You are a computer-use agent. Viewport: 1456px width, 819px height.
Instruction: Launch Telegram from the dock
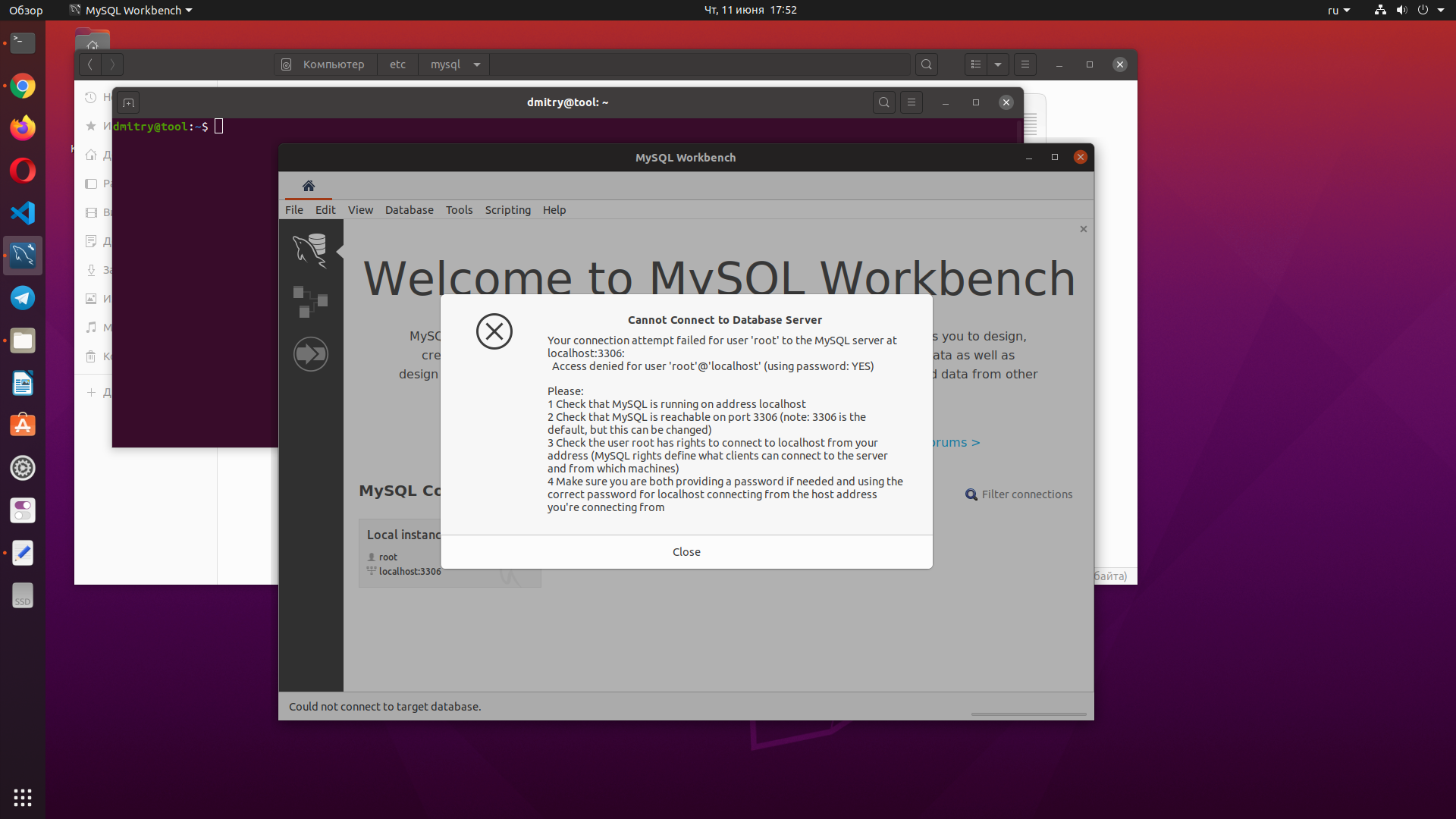23,298
